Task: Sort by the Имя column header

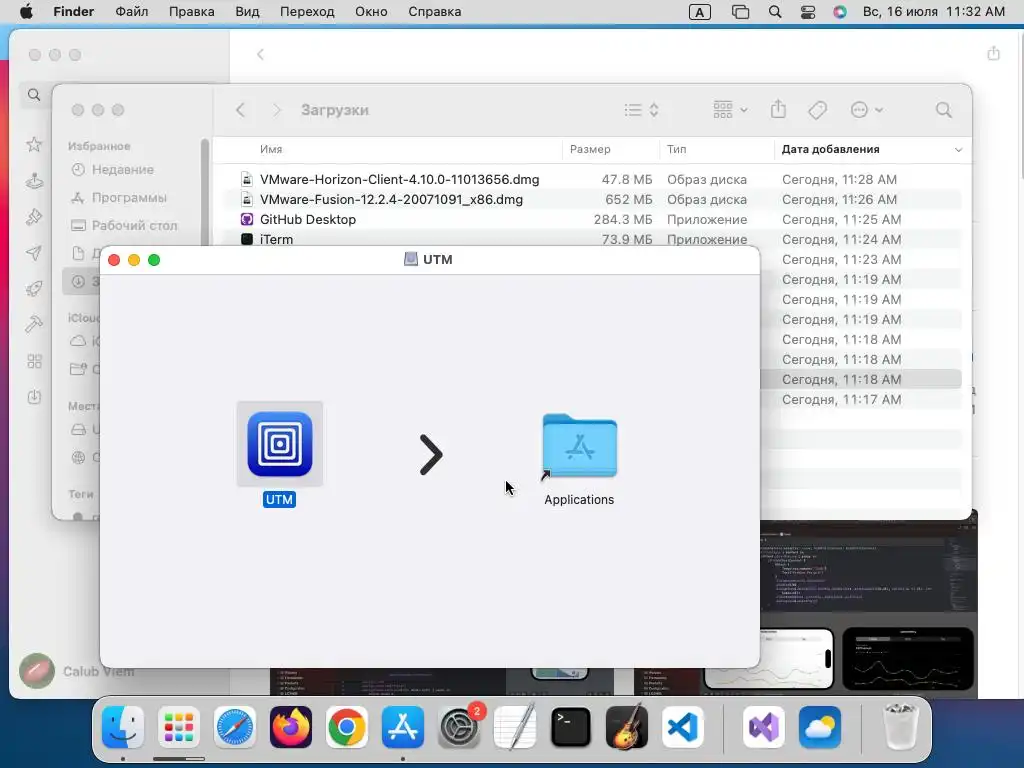Action: [x=271, y=149]
